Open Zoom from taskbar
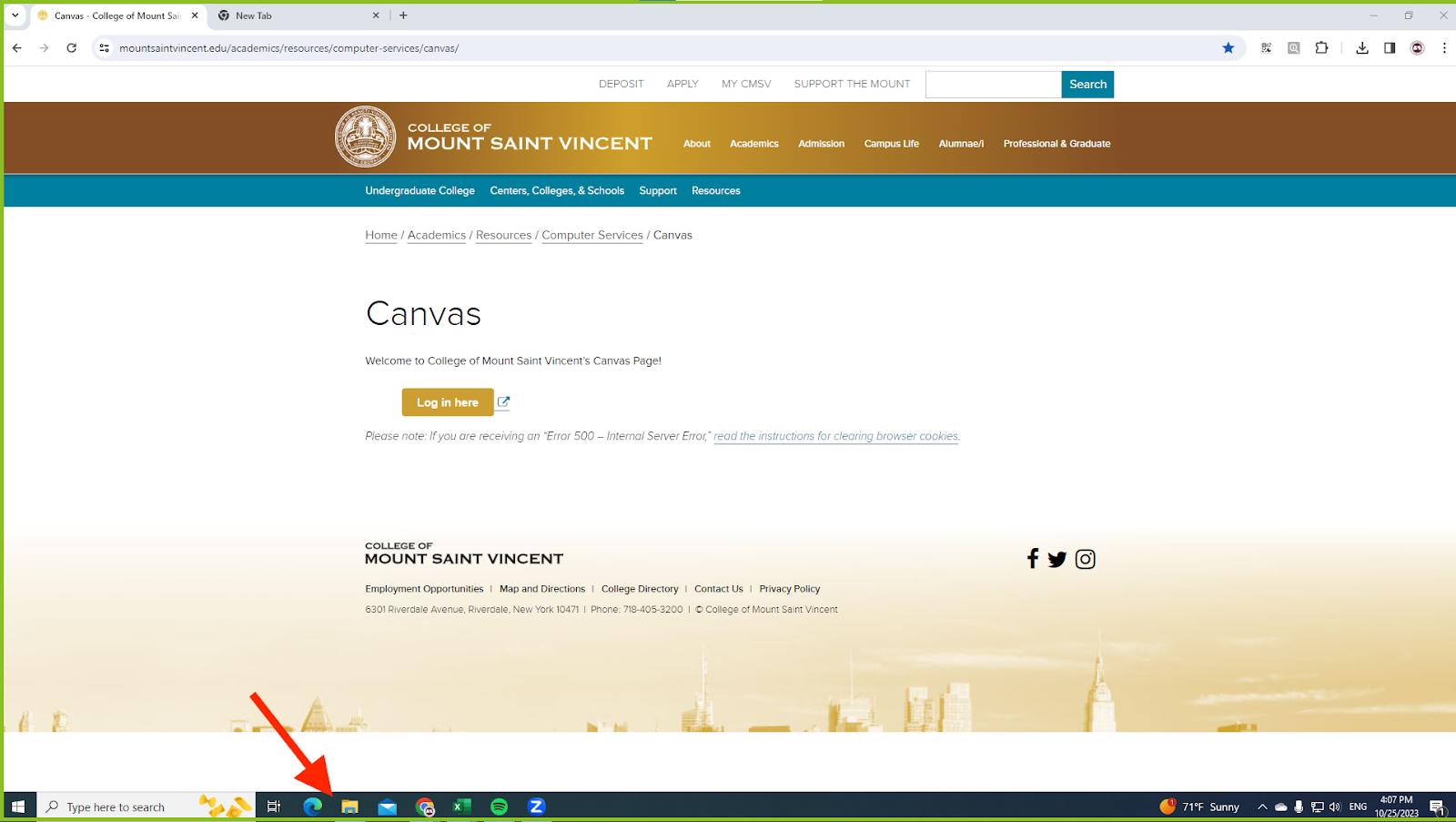 pos(536,807)
